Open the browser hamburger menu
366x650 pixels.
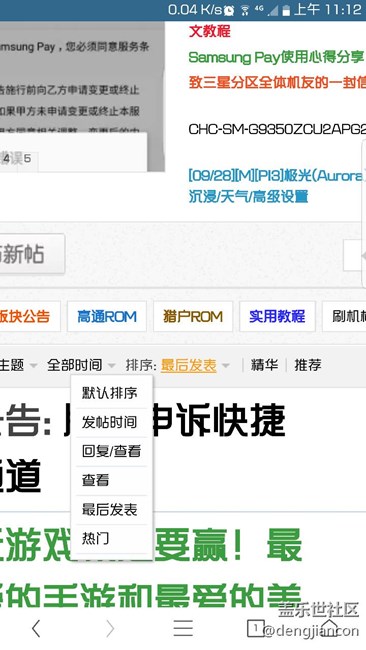pos(183,628)
